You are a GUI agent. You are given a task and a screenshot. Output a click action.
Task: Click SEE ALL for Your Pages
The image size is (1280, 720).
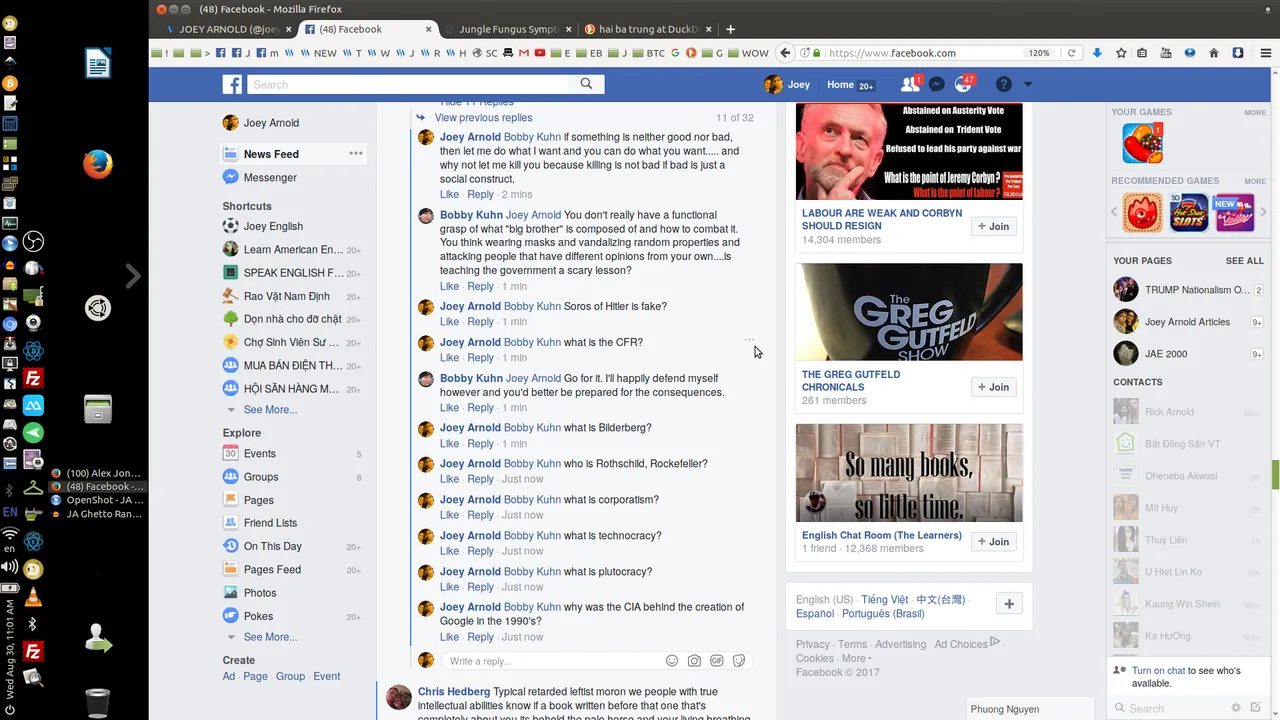tap(1245, 261)
